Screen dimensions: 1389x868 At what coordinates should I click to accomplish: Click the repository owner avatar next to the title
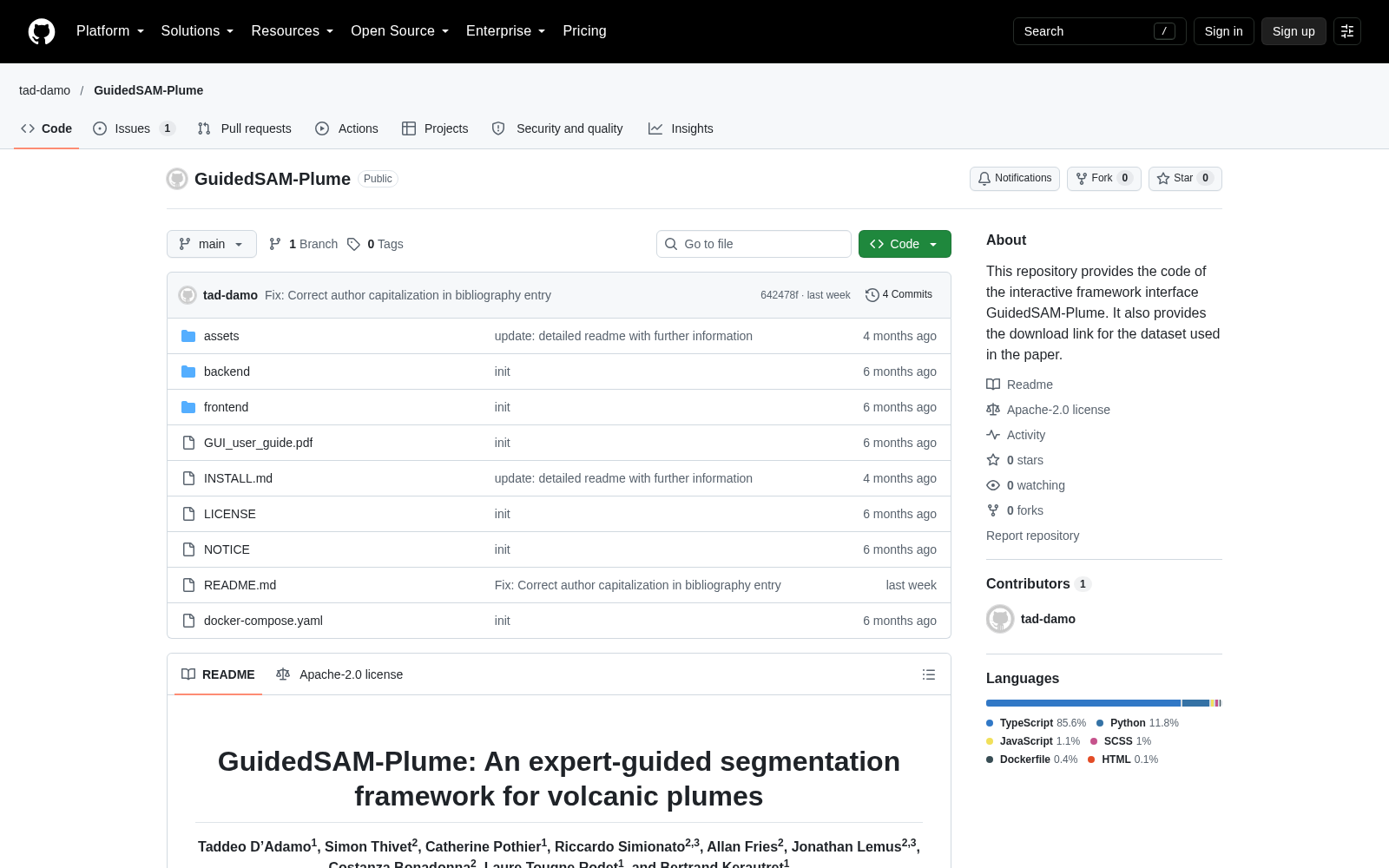[177, 179]
